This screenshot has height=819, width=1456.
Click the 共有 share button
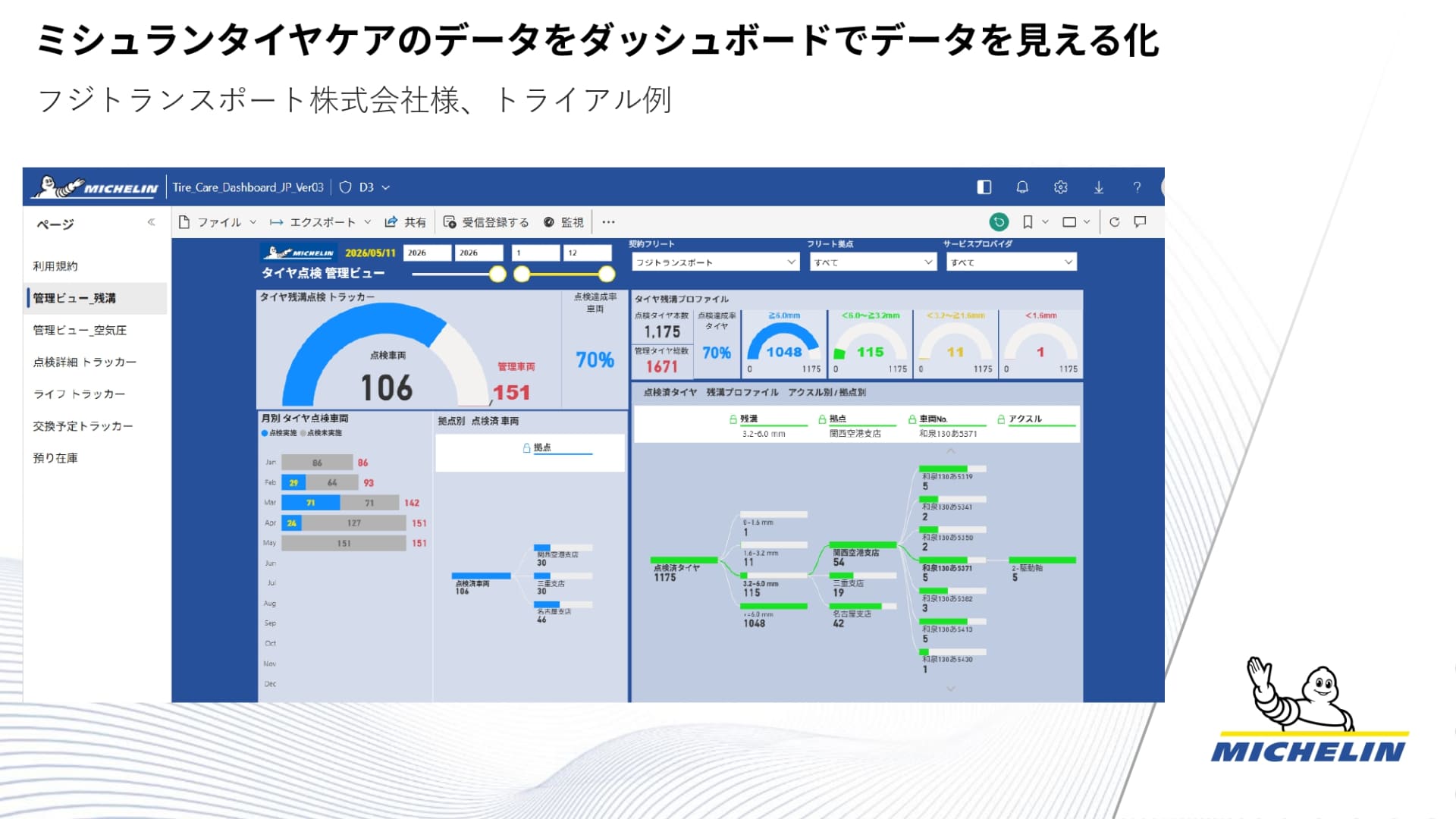[405, 222]
